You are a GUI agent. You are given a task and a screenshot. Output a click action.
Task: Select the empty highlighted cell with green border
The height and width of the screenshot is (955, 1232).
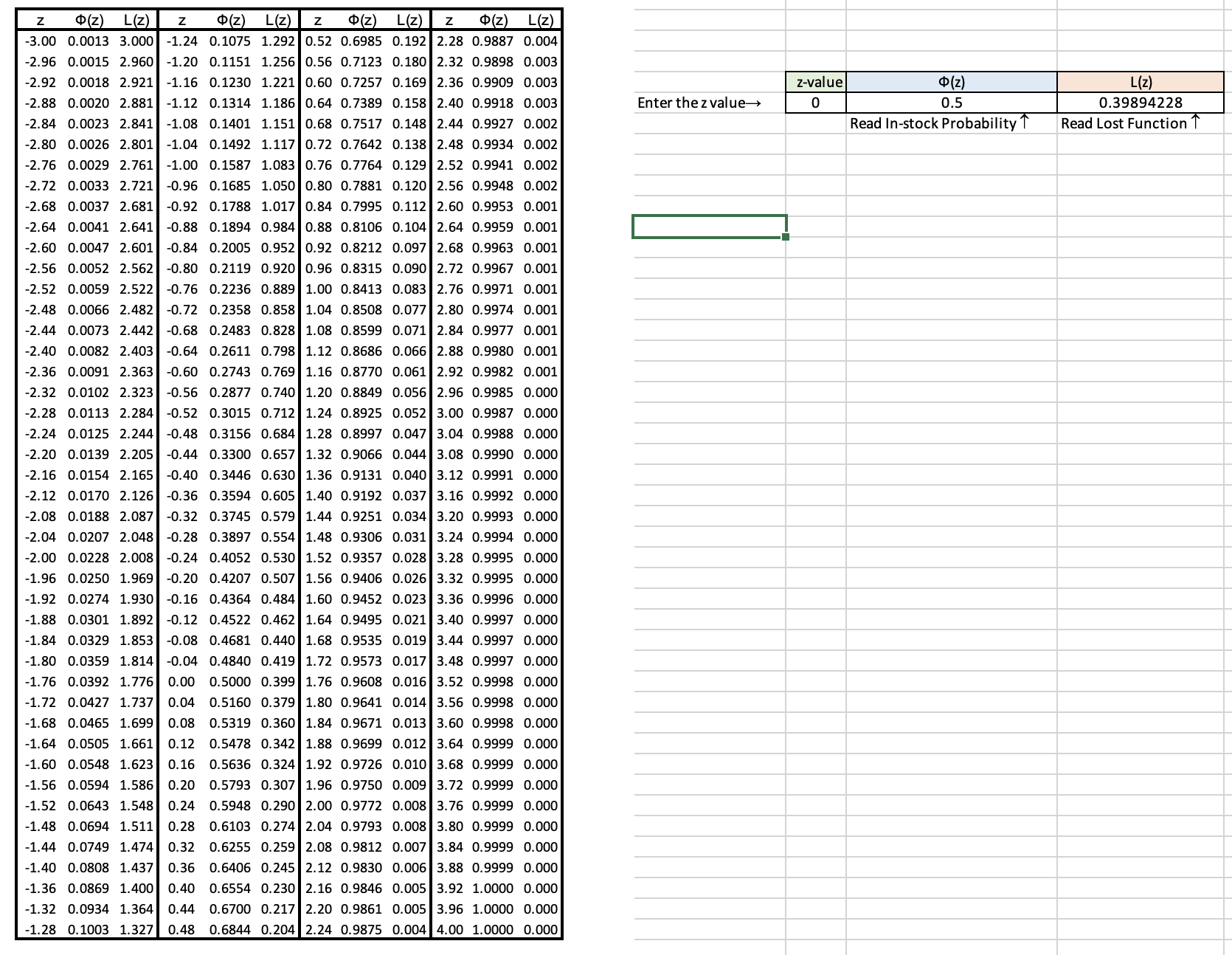coord(708,225)
